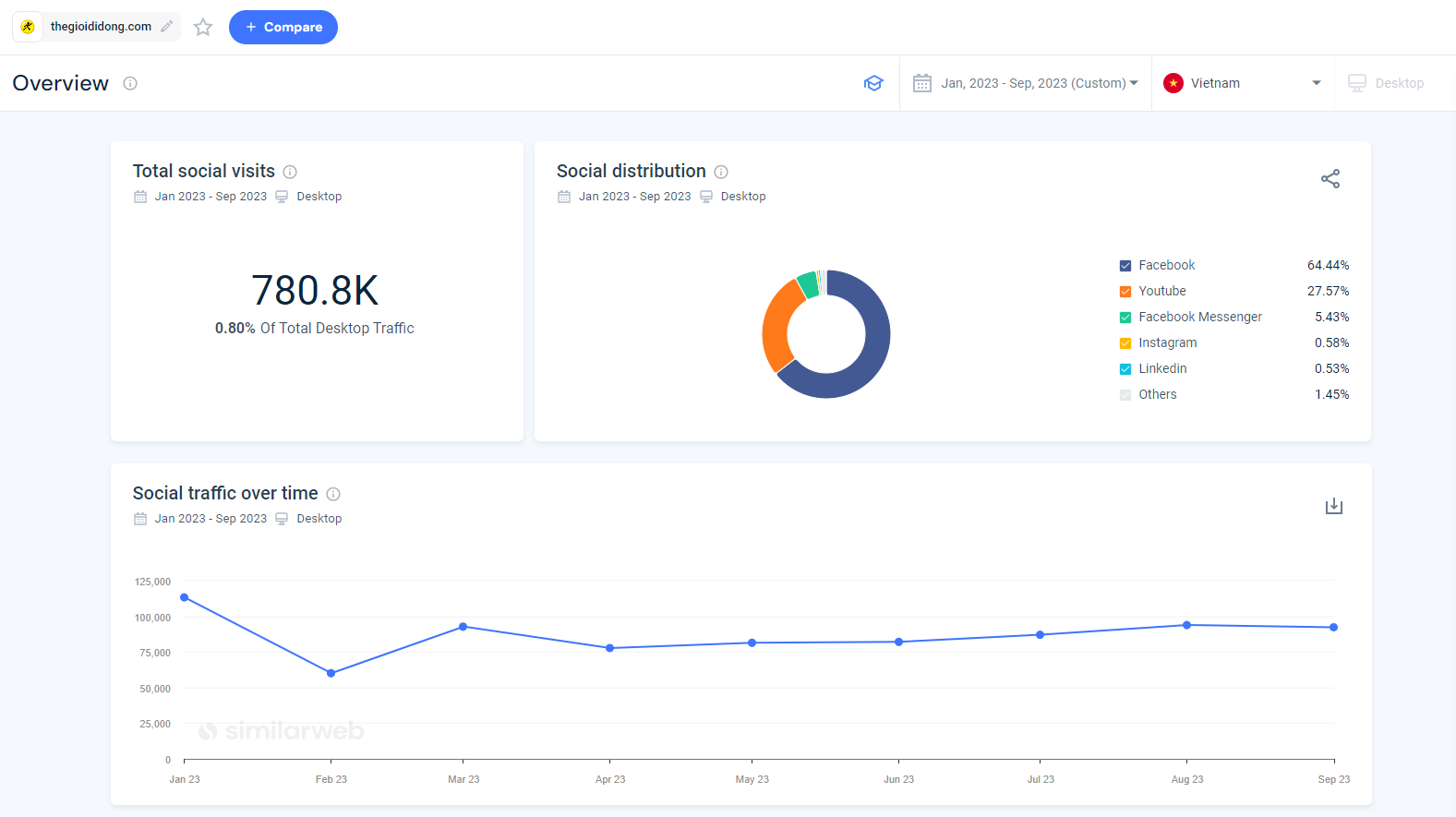Click the Jun 23 data point on the chart
Screen dimensions: 1456x817
point(899,642)
